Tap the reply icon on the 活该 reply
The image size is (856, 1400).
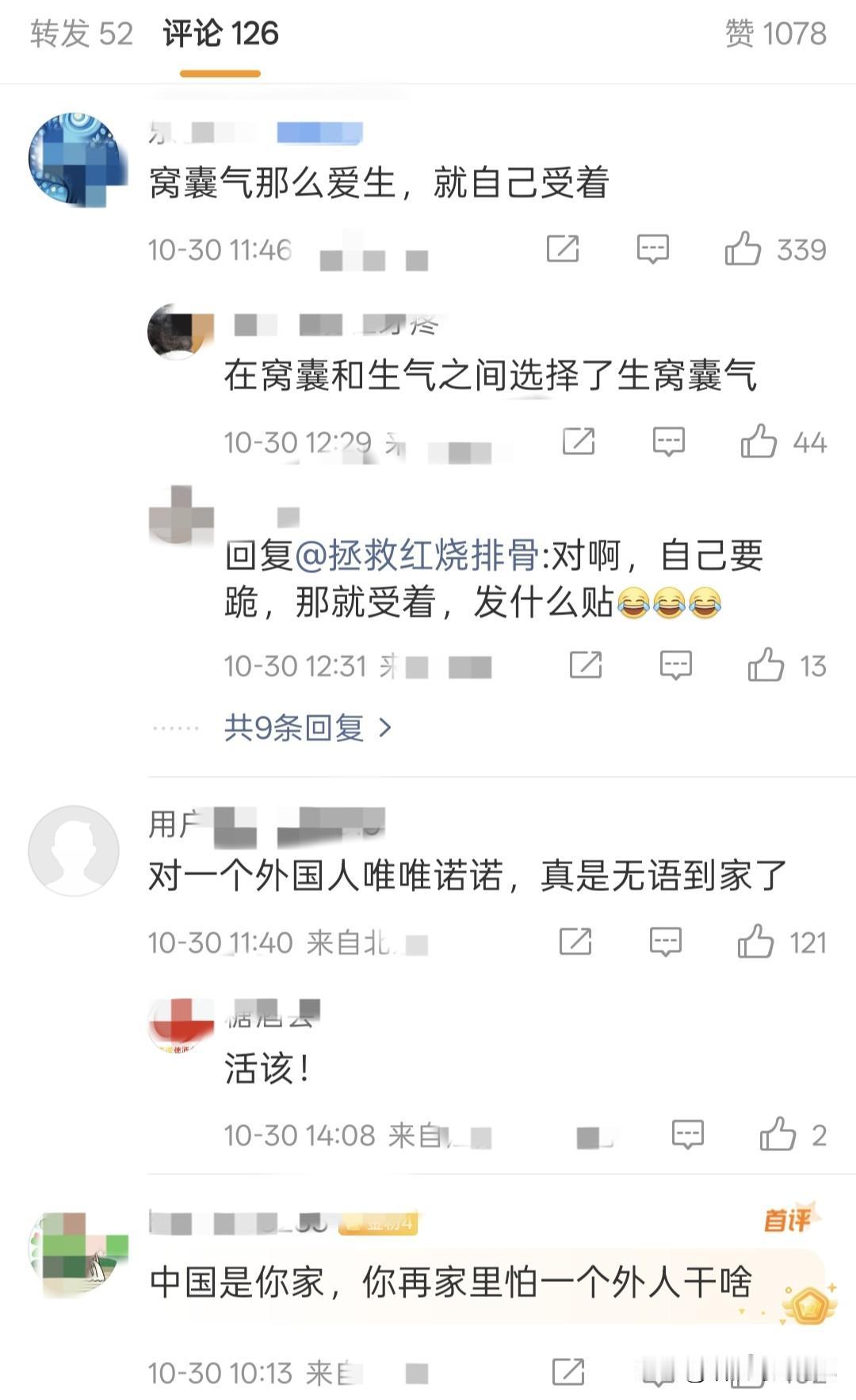click(688, 1134)
